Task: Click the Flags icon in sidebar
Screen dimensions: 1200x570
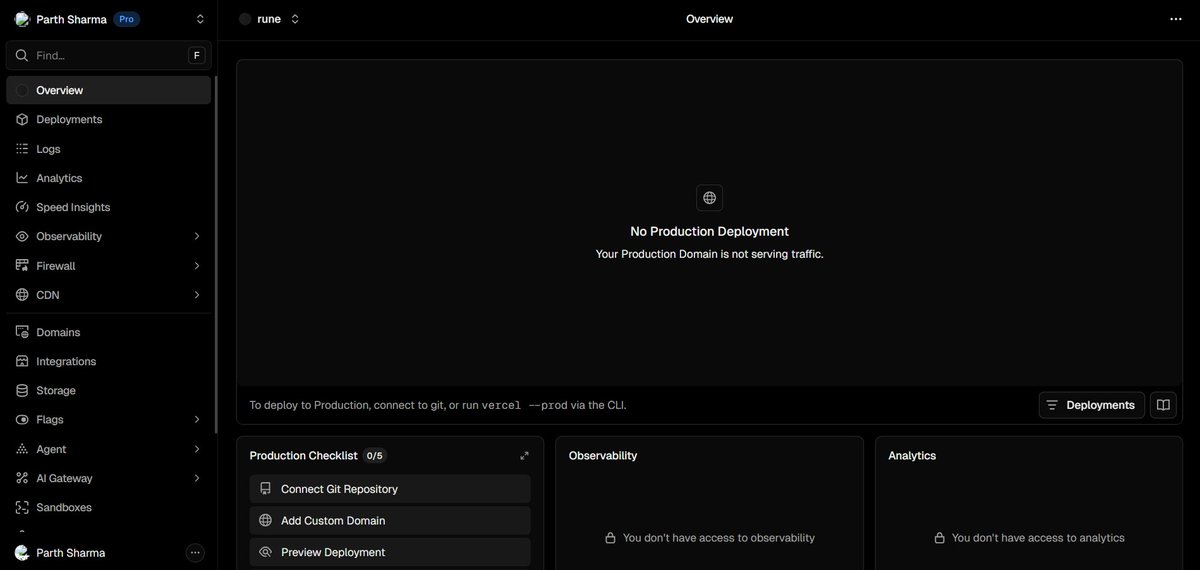Action: (22, 420)
